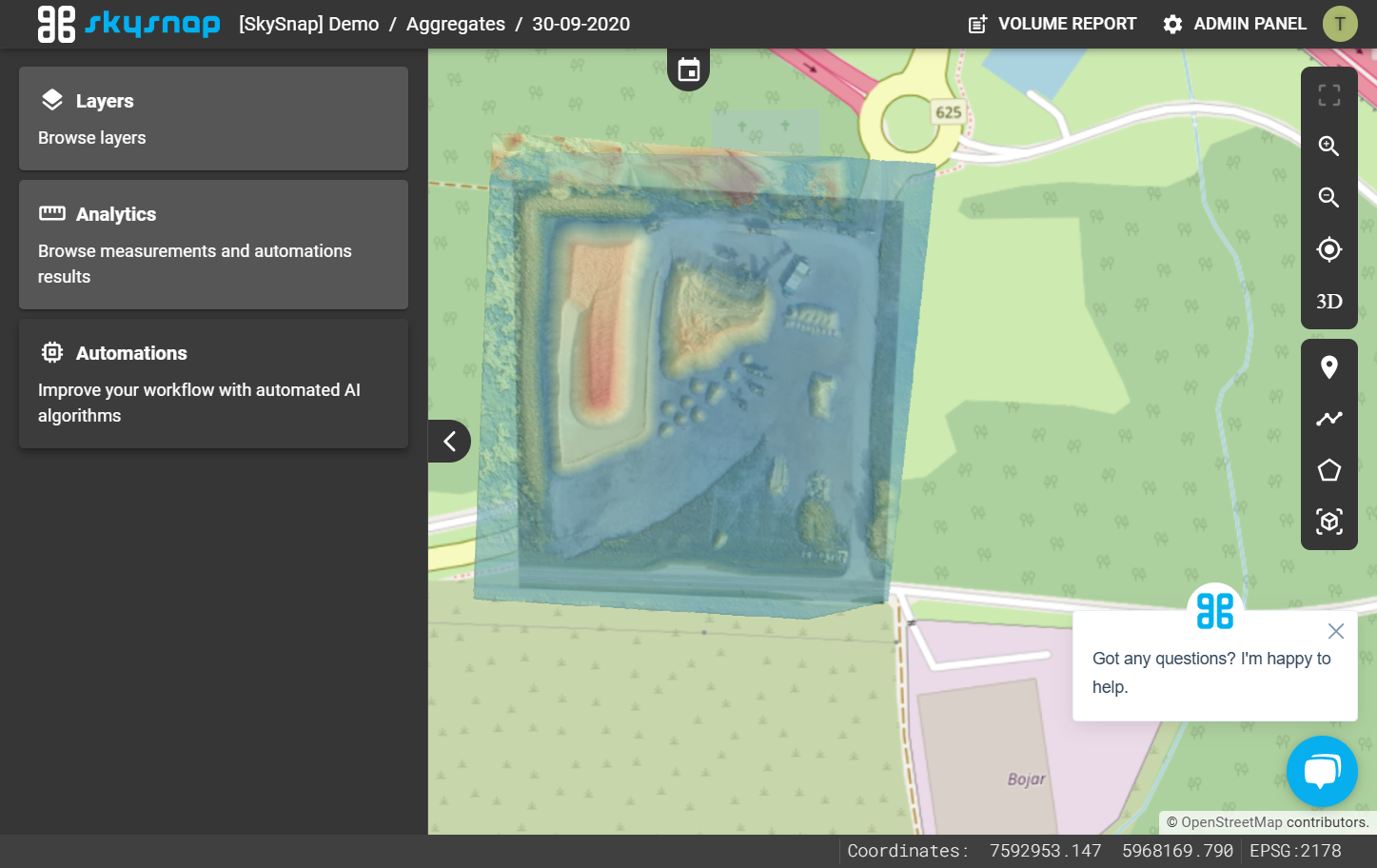The image size is (1377, 868).
Task: Click the EPSG:2178 coordinate system label
Action: (1295, 851)
